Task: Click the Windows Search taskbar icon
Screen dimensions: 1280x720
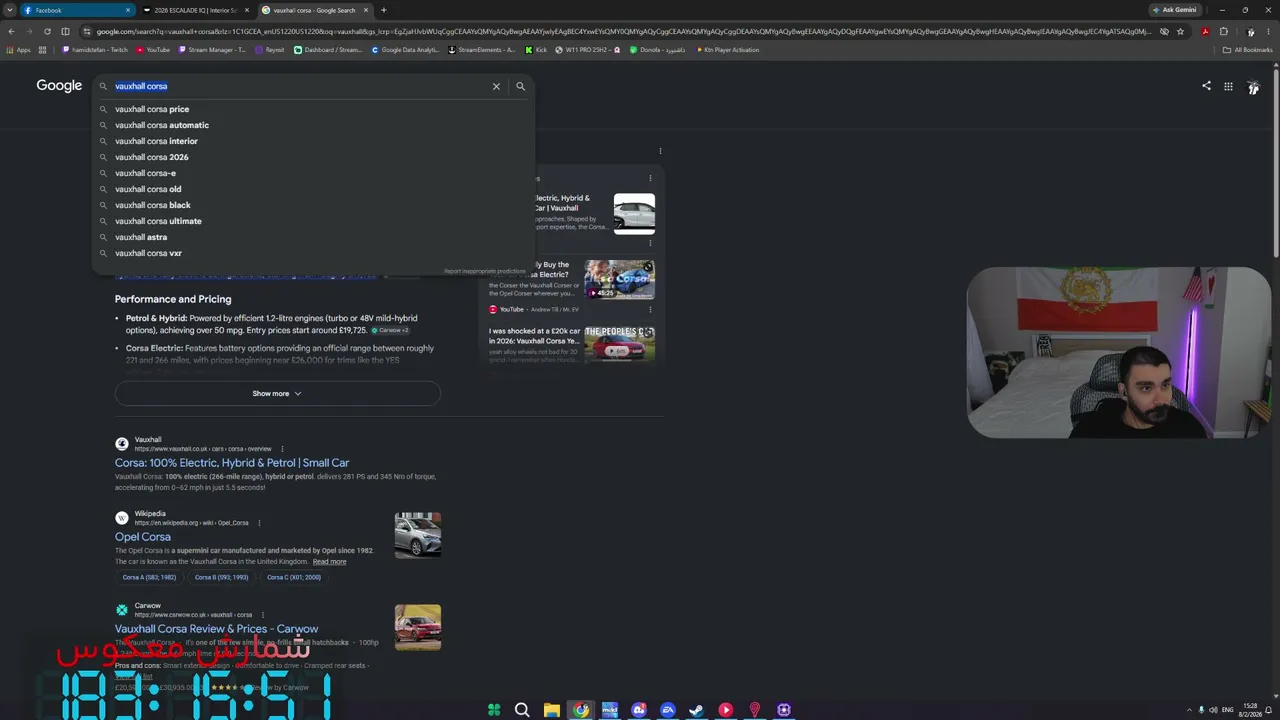Action: pos(522,710)
